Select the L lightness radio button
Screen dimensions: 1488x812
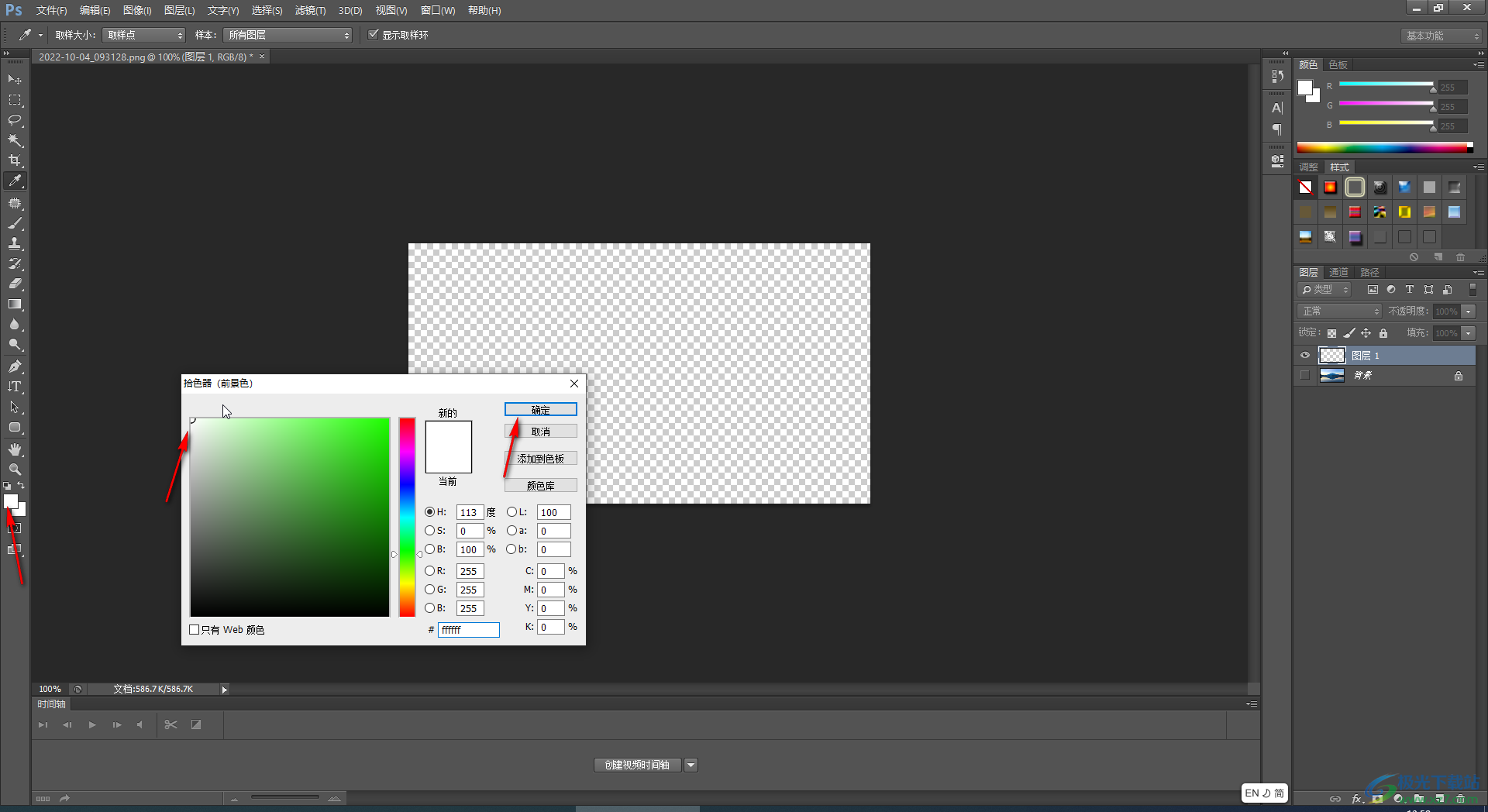click(x=511, y=512)
